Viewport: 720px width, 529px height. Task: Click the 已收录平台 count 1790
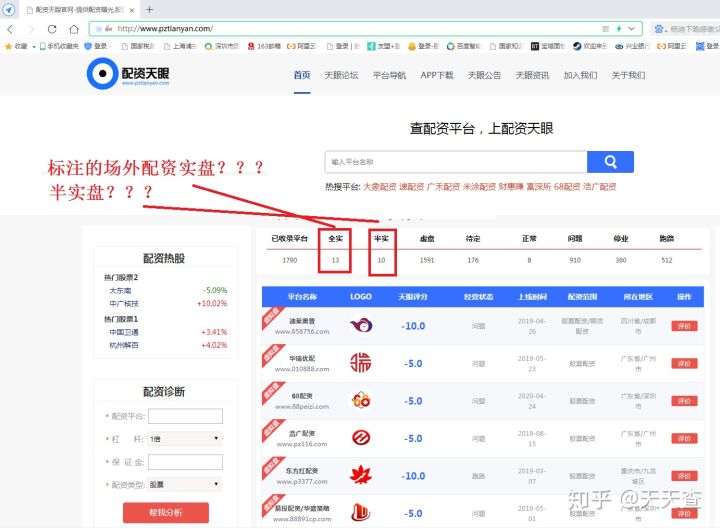pos(290,260)
